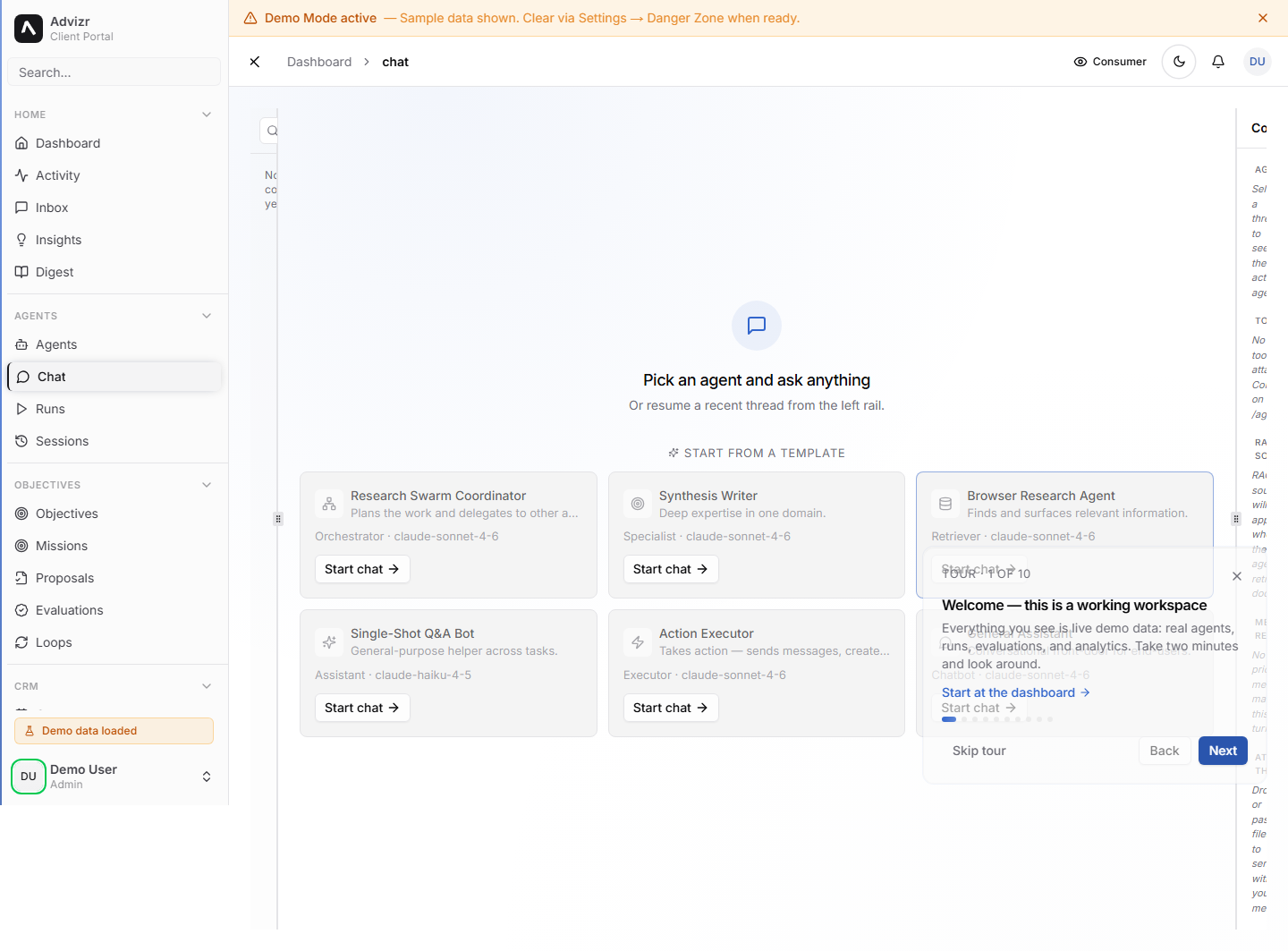The width and height of the screenshot is (1288, 951).
Task: Click the Objectives target icon
Action: (21, 514)
